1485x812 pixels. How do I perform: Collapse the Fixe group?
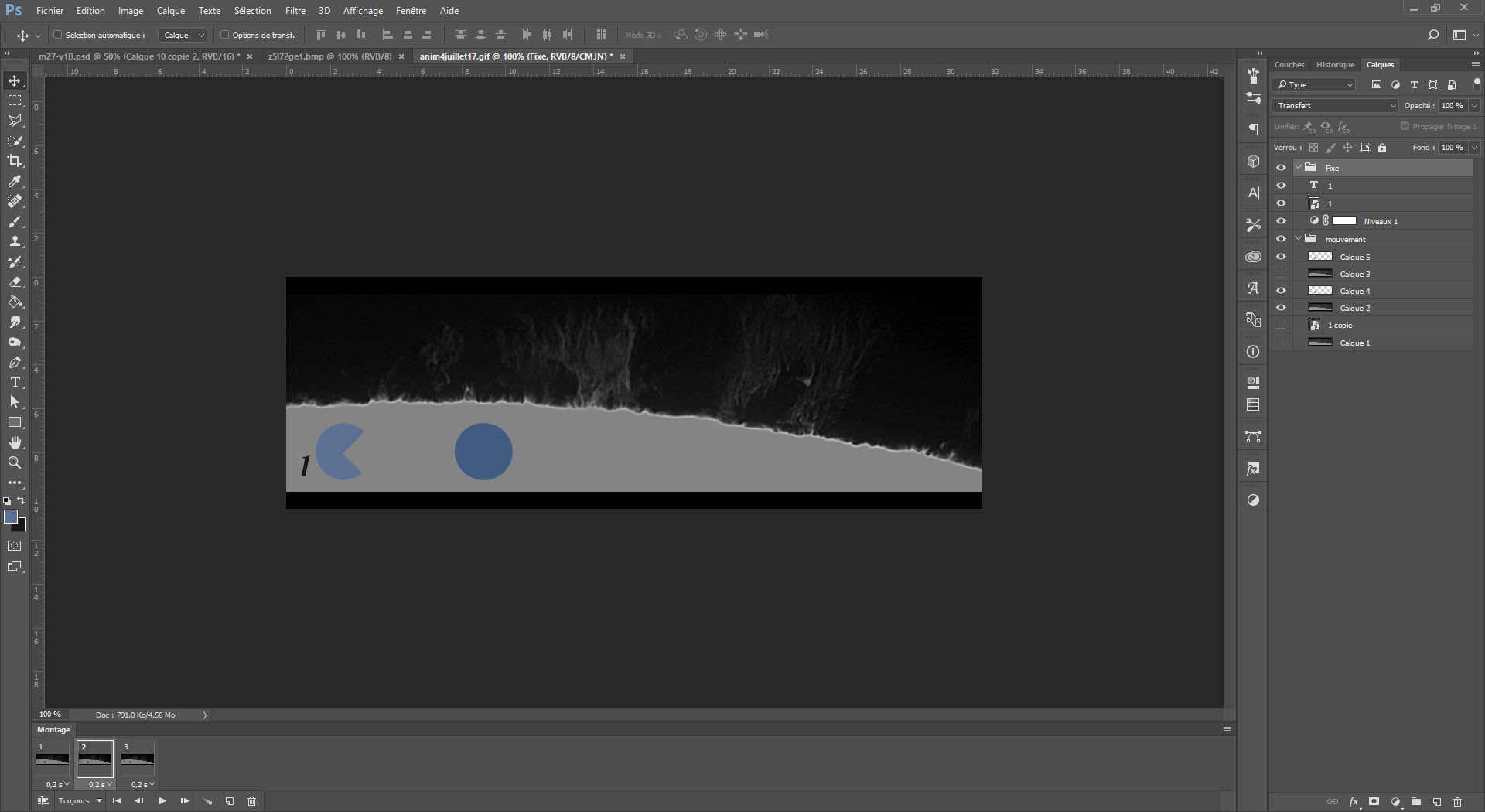[x=1299, y=167]
